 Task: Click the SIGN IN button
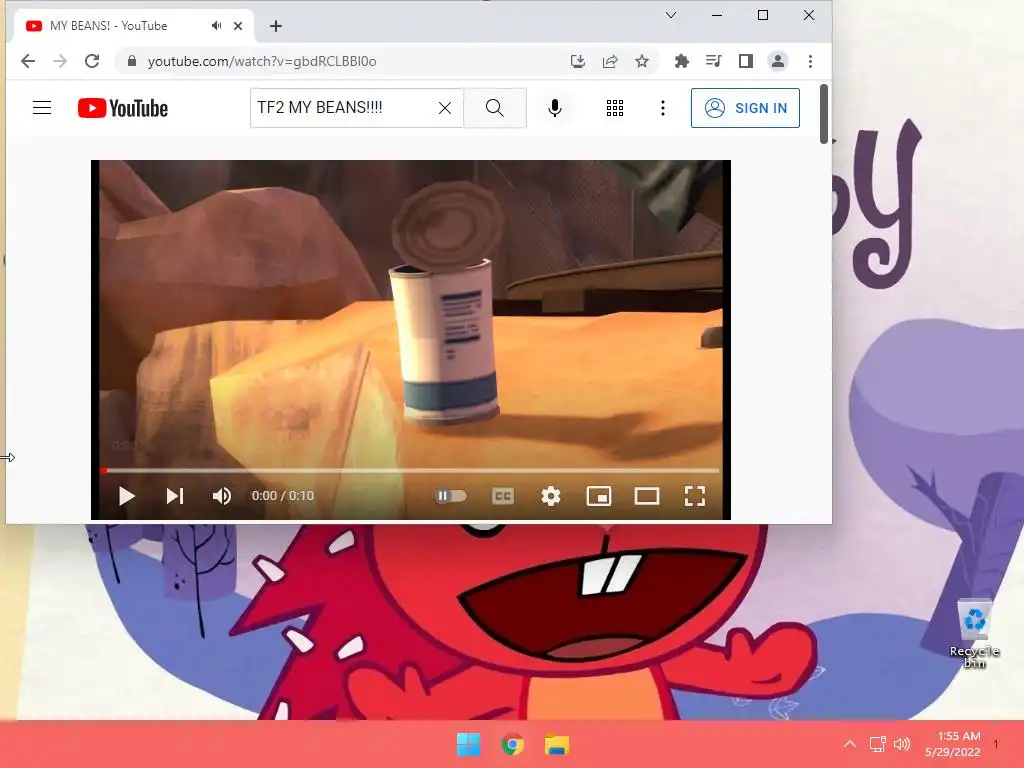pos(745,108)
